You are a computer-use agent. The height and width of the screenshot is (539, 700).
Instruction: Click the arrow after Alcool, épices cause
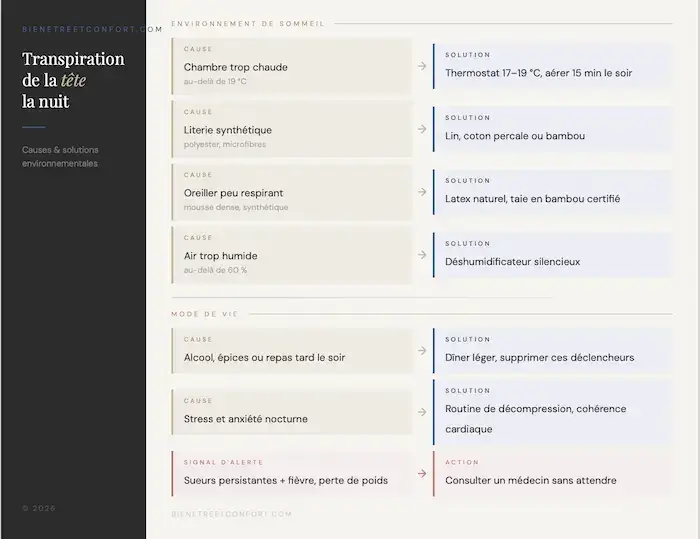tap(422, 351)
